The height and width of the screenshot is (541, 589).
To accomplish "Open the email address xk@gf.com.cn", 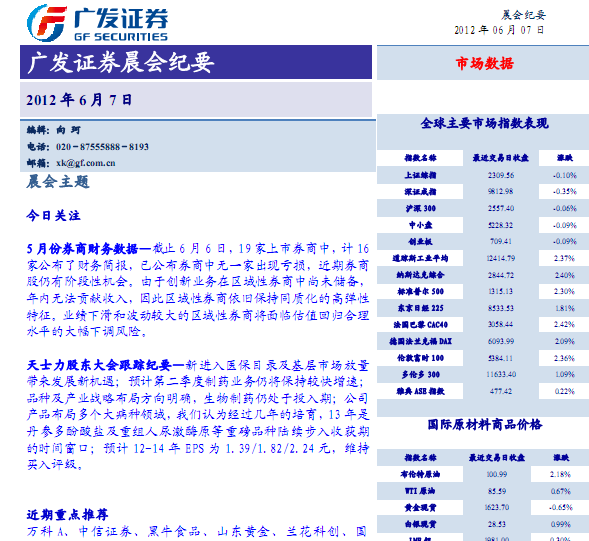I will pos(86,163).
